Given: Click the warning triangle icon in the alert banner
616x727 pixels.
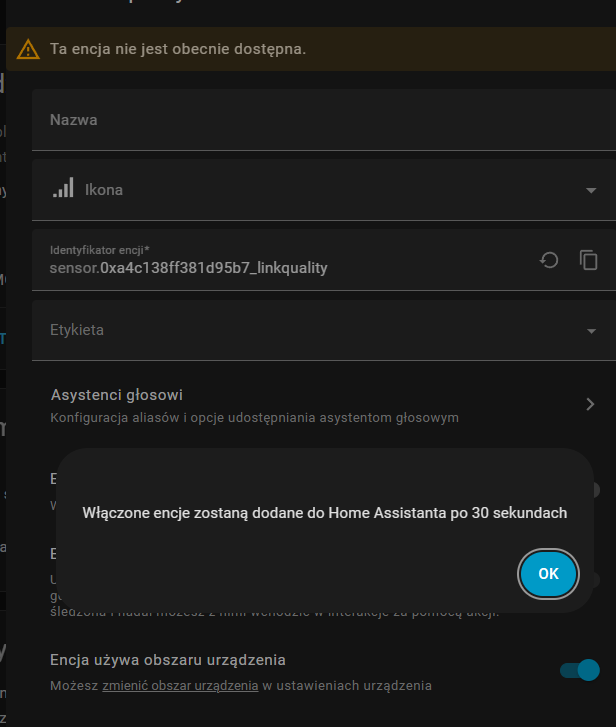Looking at the screenshot, I should pos(30,49).
